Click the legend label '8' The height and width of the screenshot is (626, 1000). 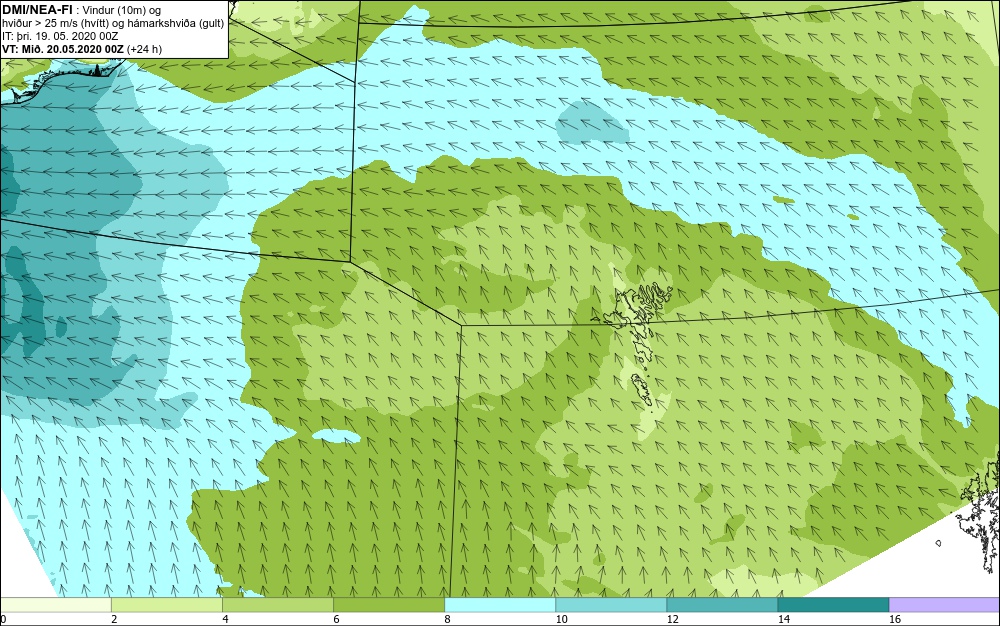448,619
